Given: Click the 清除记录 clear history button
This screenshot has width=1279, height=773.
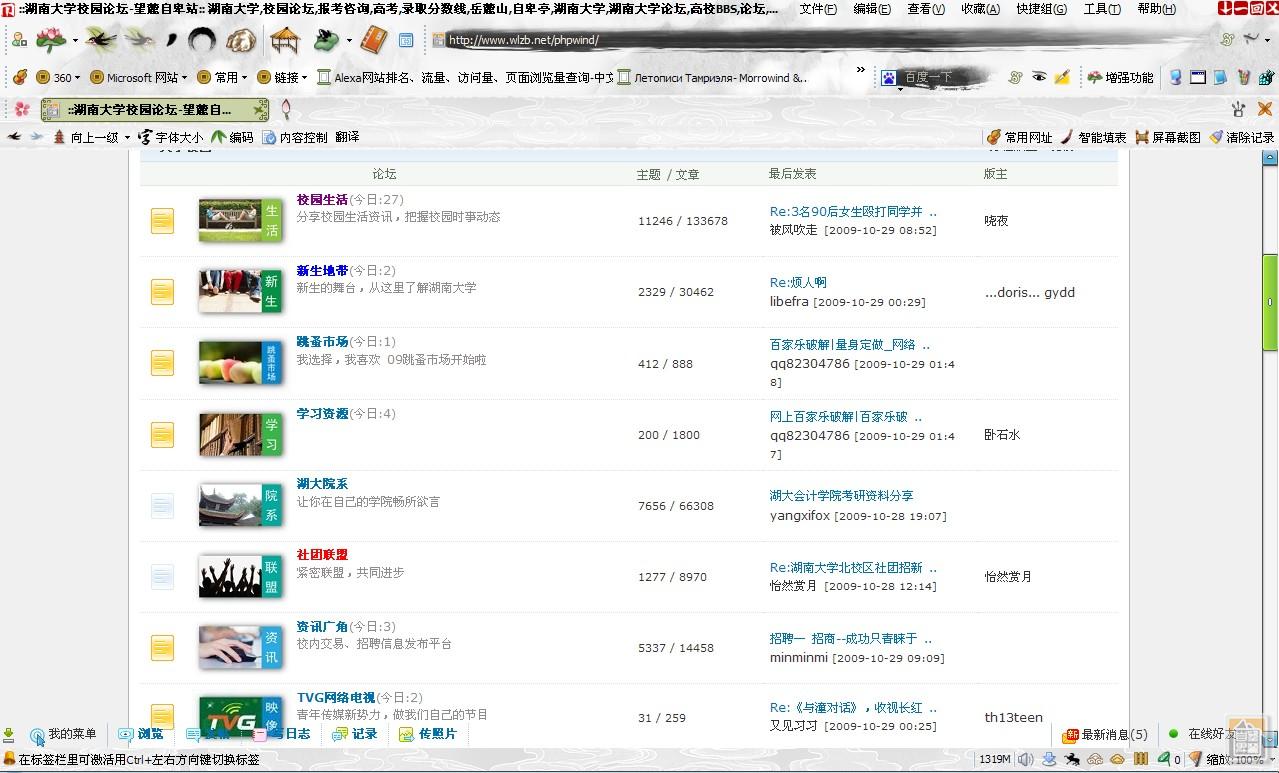Looking at the screenshot, I should point(1241,137).
